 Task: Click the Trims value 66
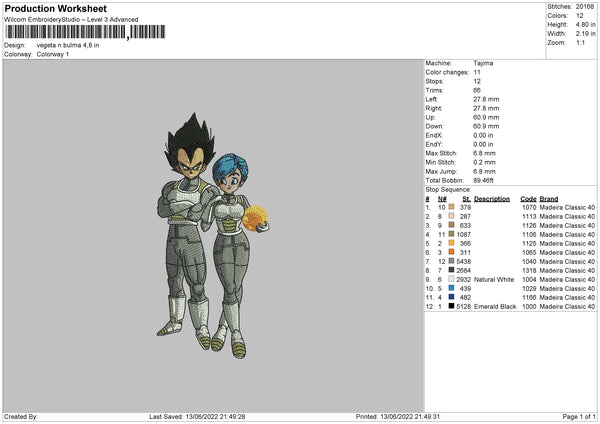pos(477,90)
